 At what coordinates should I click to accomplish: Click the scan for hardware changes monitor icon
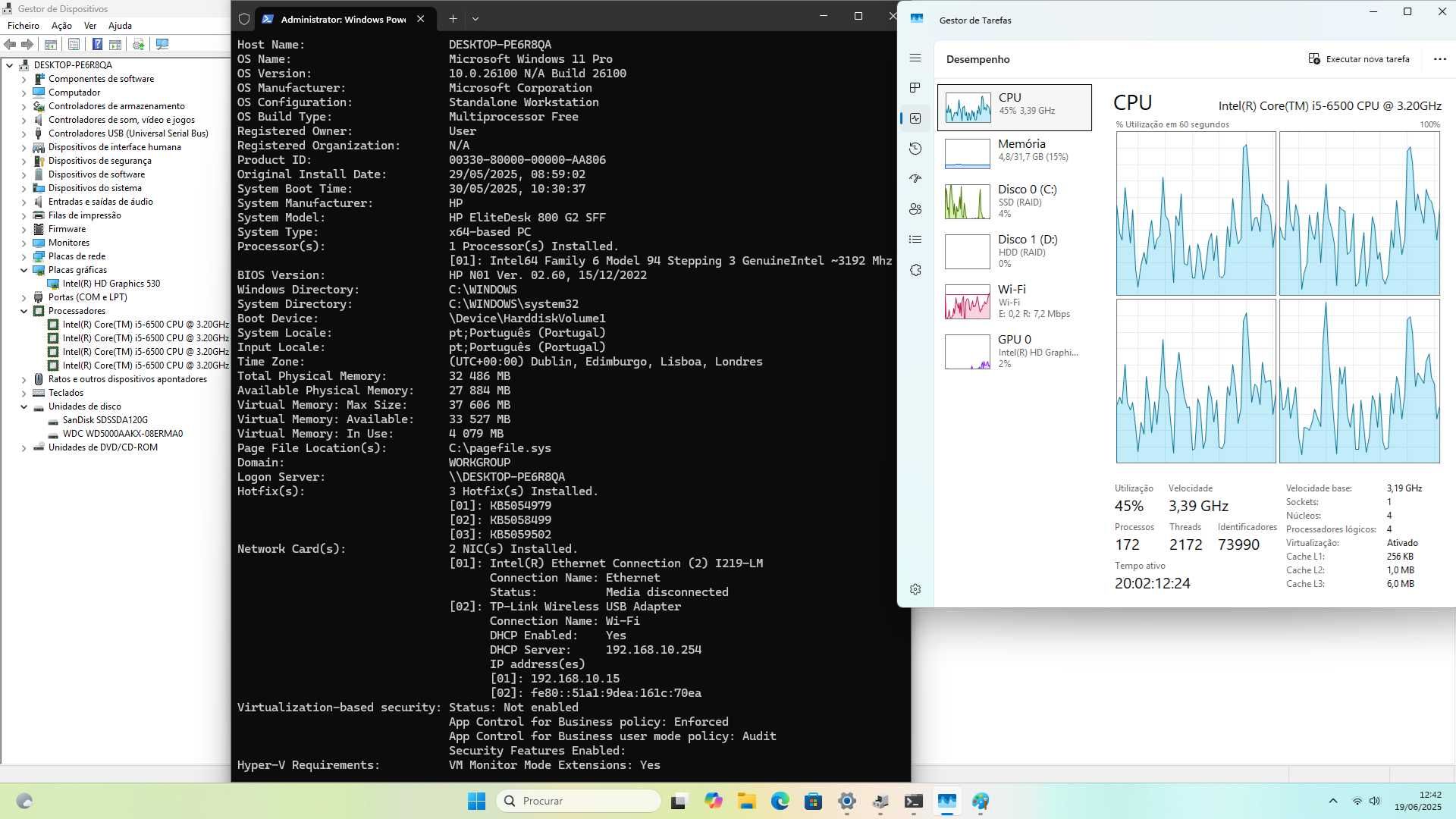162,45
